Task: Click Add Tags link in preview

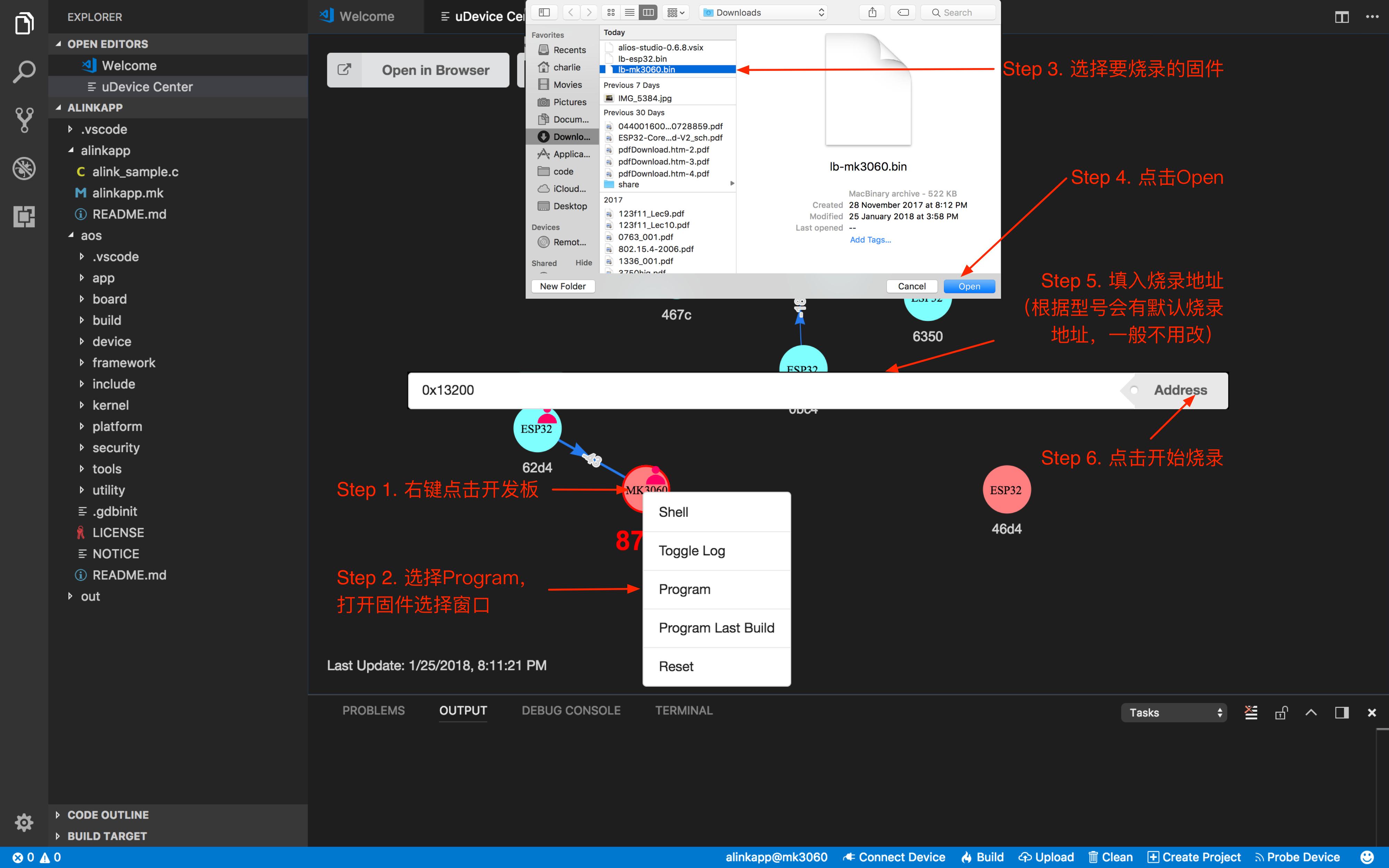Action: (870, 239)
